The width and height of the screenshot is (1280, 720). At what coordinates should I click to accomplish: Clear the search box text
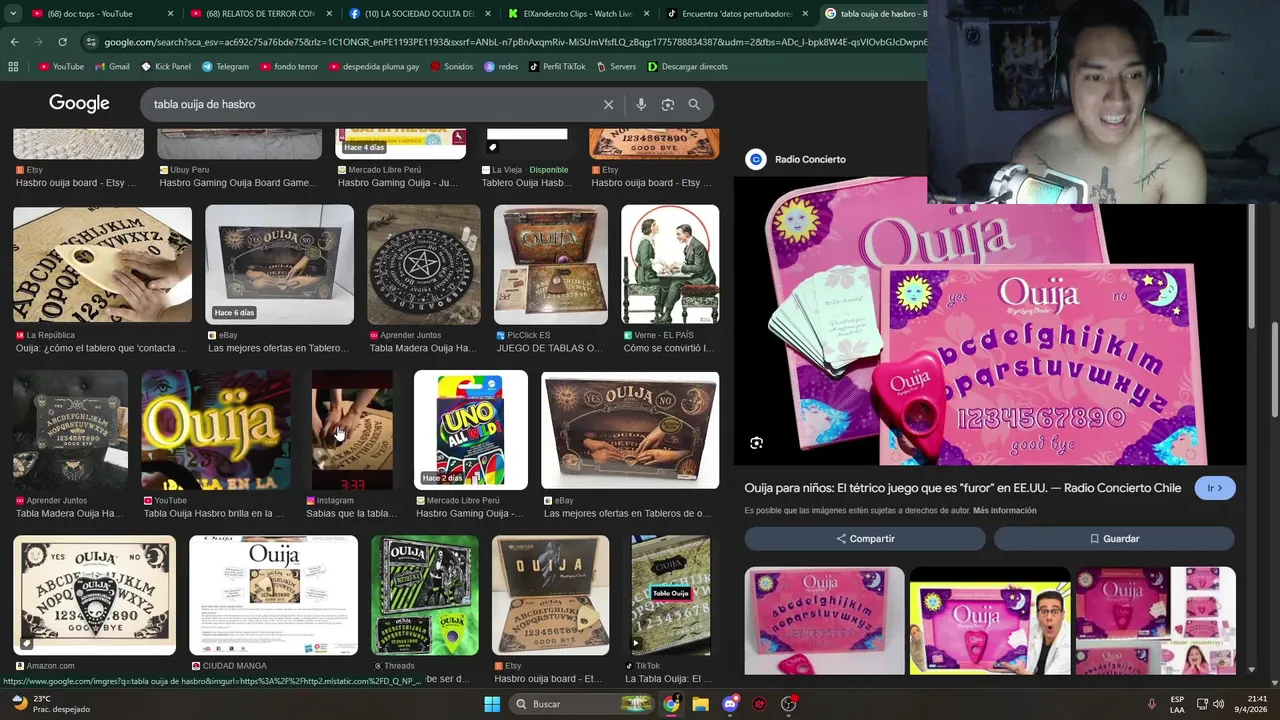click(x=608, y=104)
